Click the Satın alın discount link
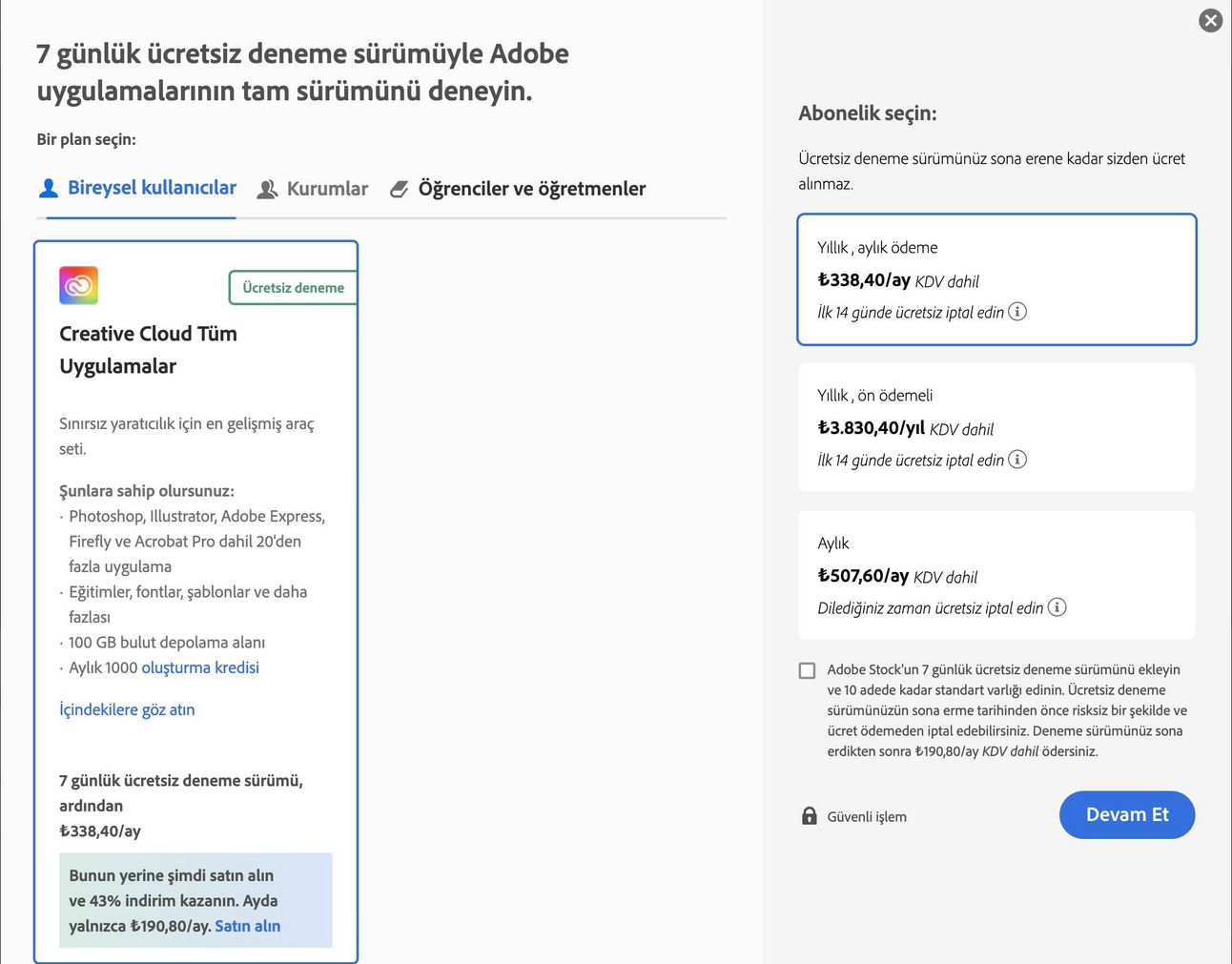This screenshot has width=1232, height=964. tap(248, 926)
